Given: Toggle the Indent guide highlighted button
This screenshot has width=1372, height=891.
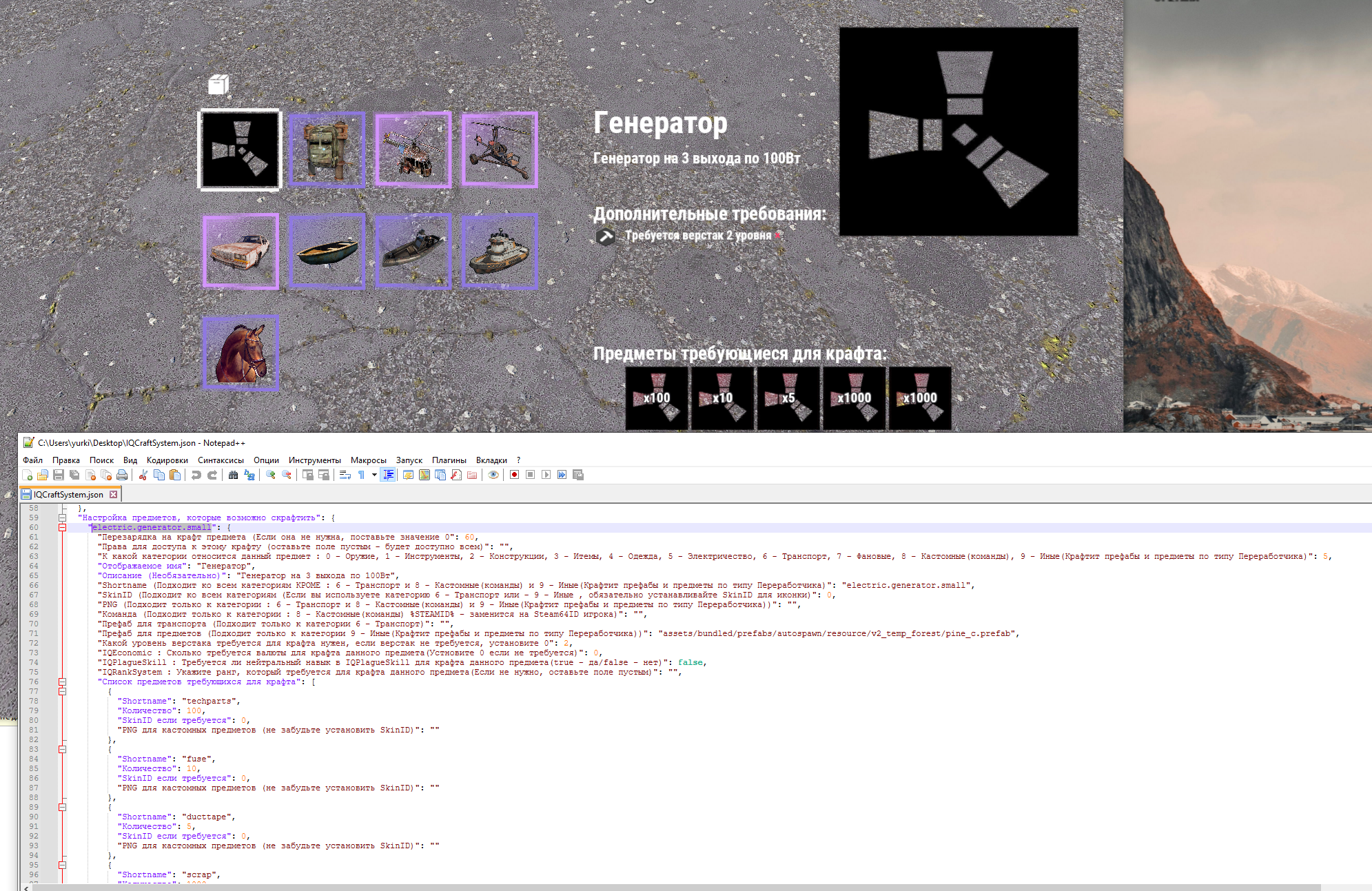Looking at the screenshot, I should 388,475.
